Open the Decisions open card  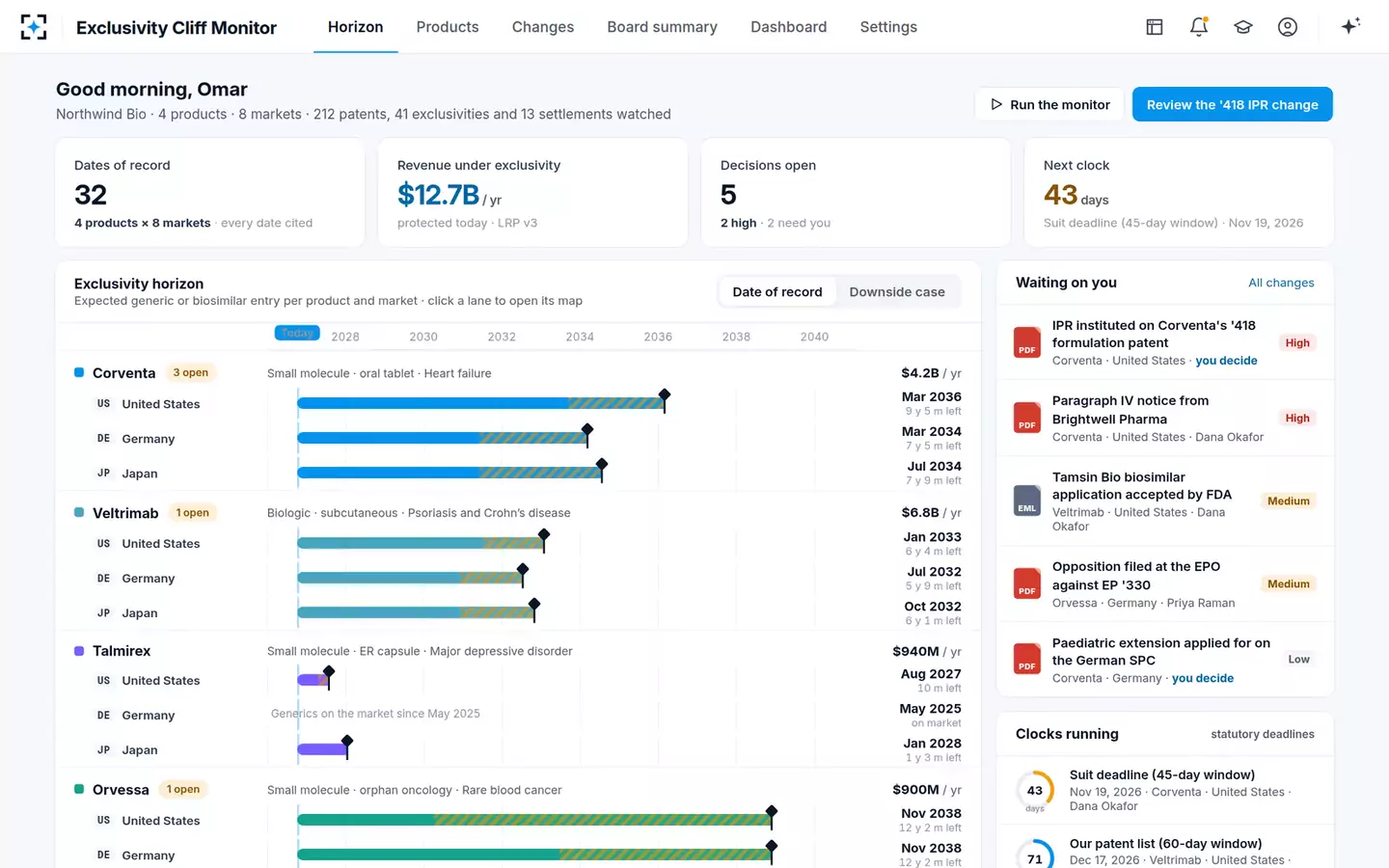coord(856,193)
